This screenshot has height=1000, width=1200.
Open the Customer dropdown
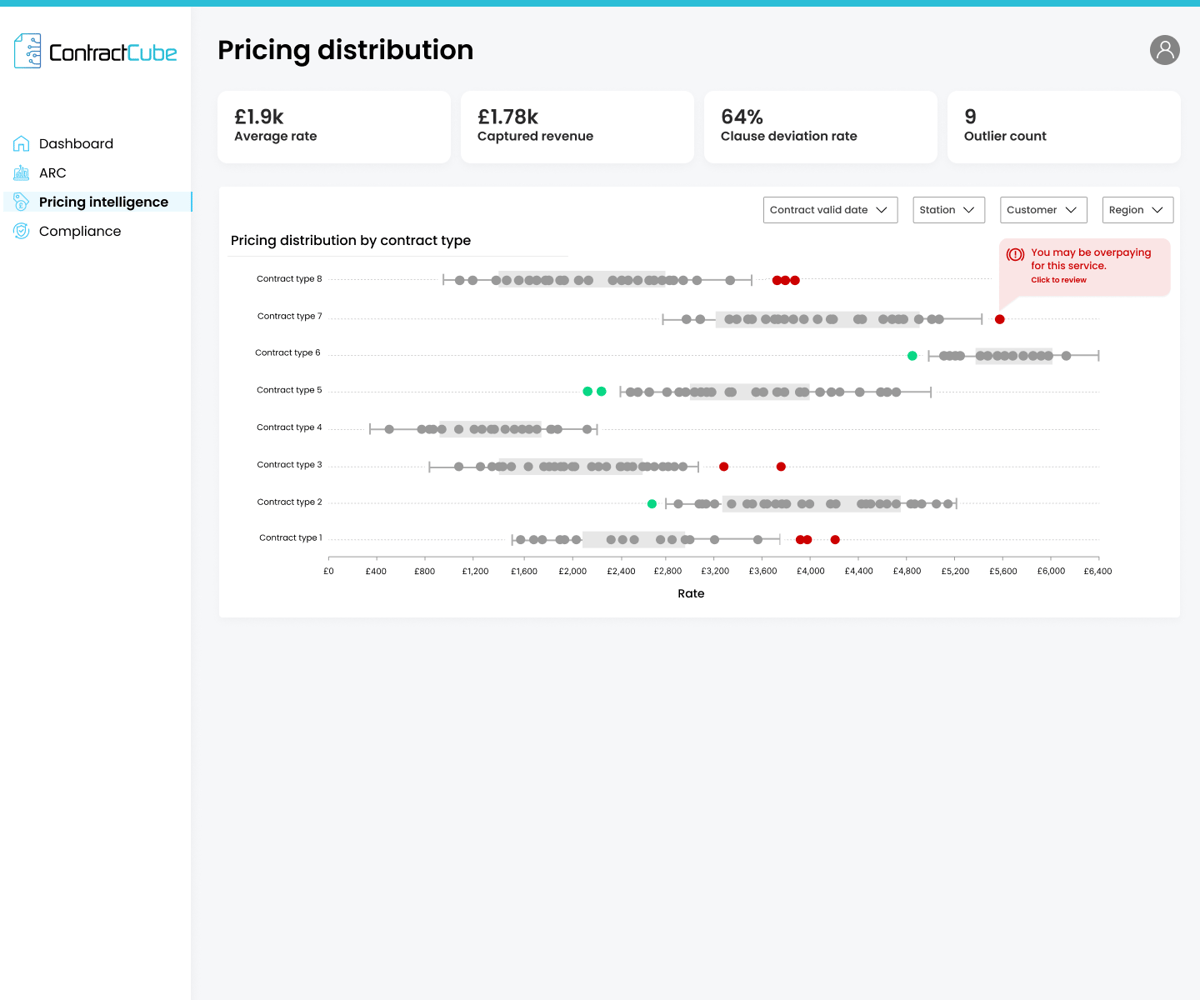(x=1043, y=210)
